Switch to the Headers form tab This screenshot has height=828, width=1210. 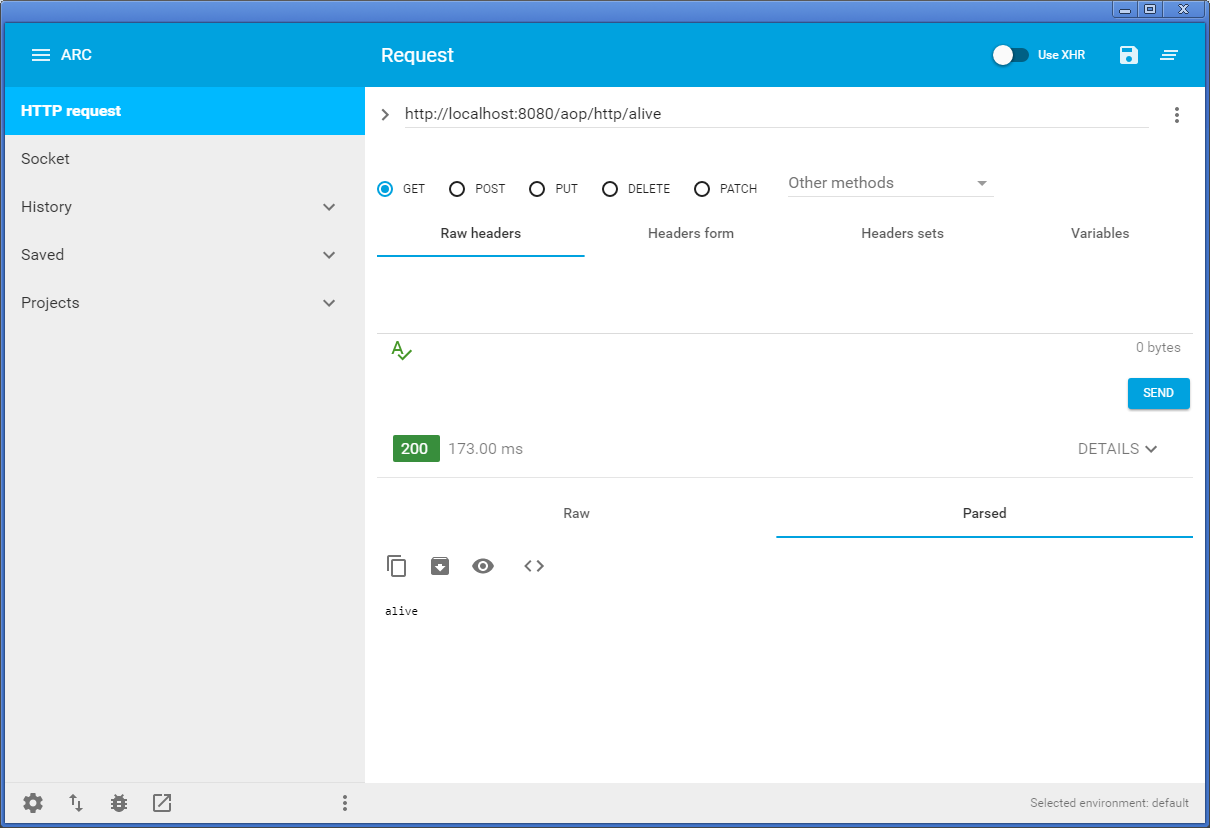pyautogui.click(x=691, y=233)
